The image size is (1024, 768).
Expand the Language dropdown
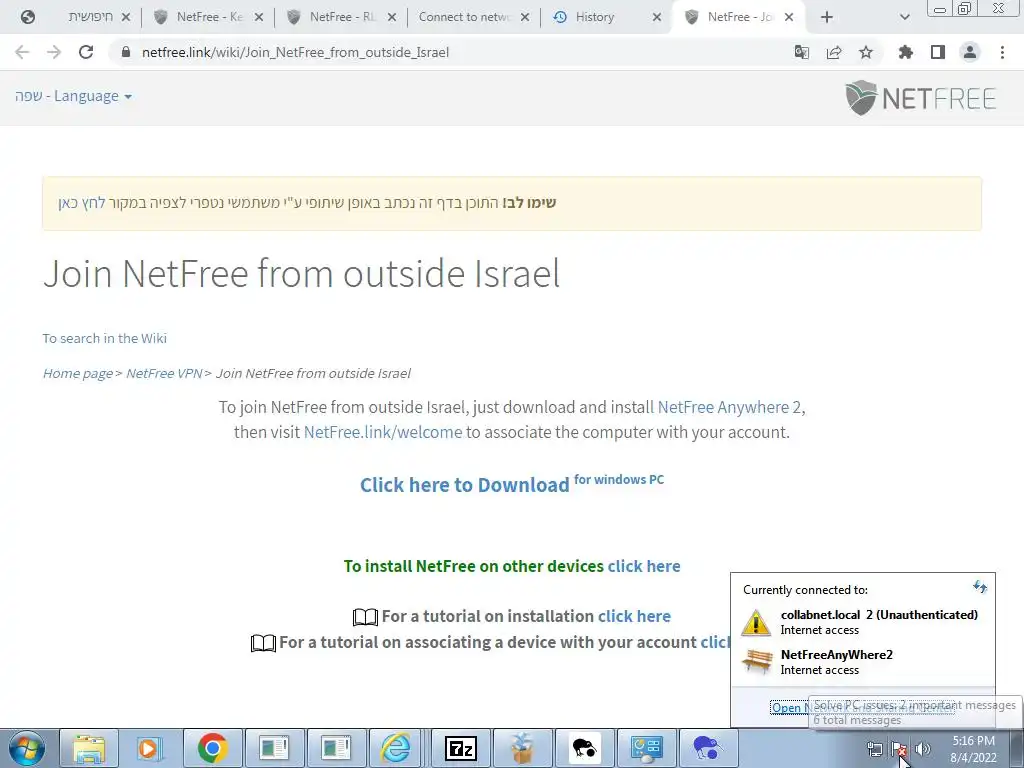73,96
